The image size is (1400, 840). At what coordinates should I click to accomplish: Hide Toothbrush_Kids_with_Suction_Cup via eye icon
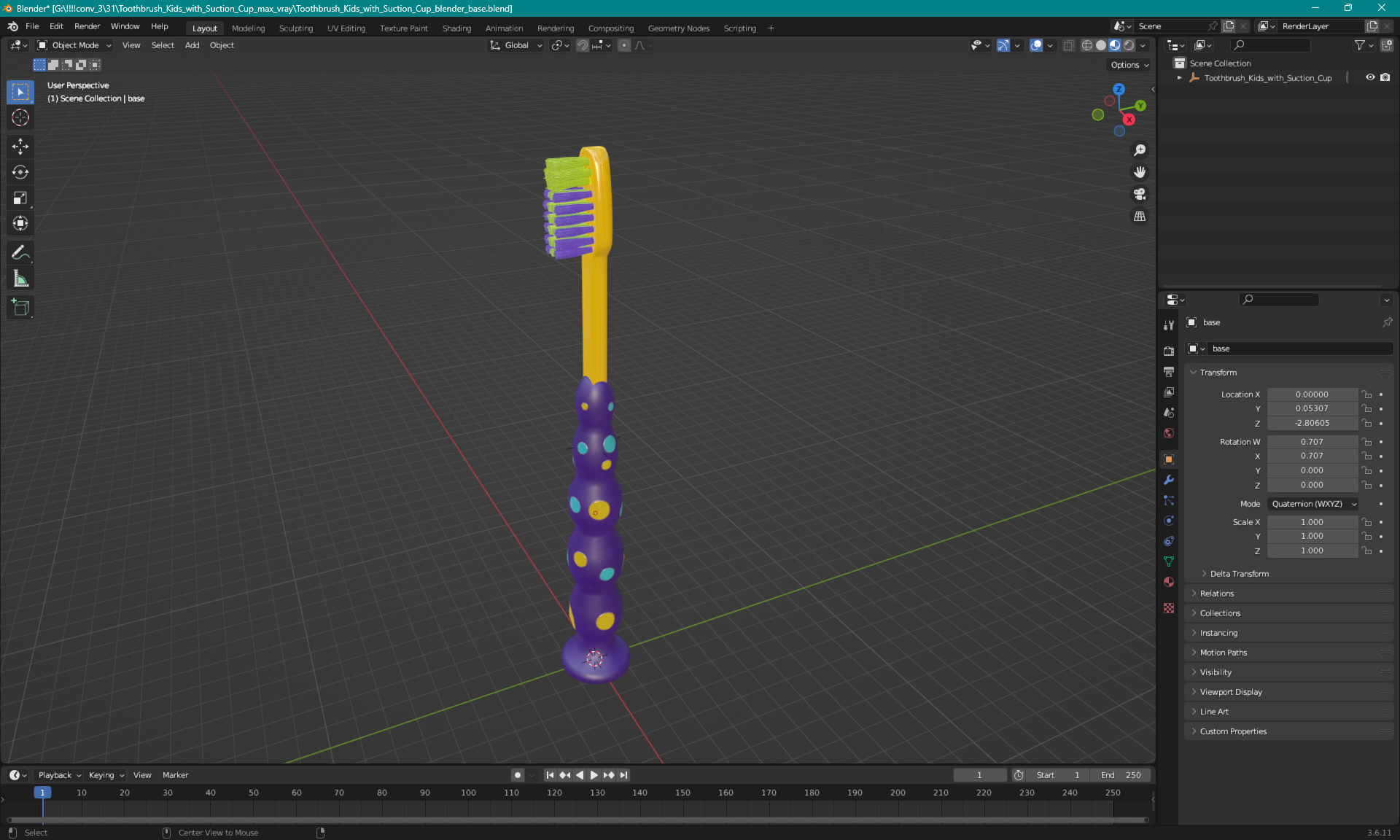[x=1370, y=77]
